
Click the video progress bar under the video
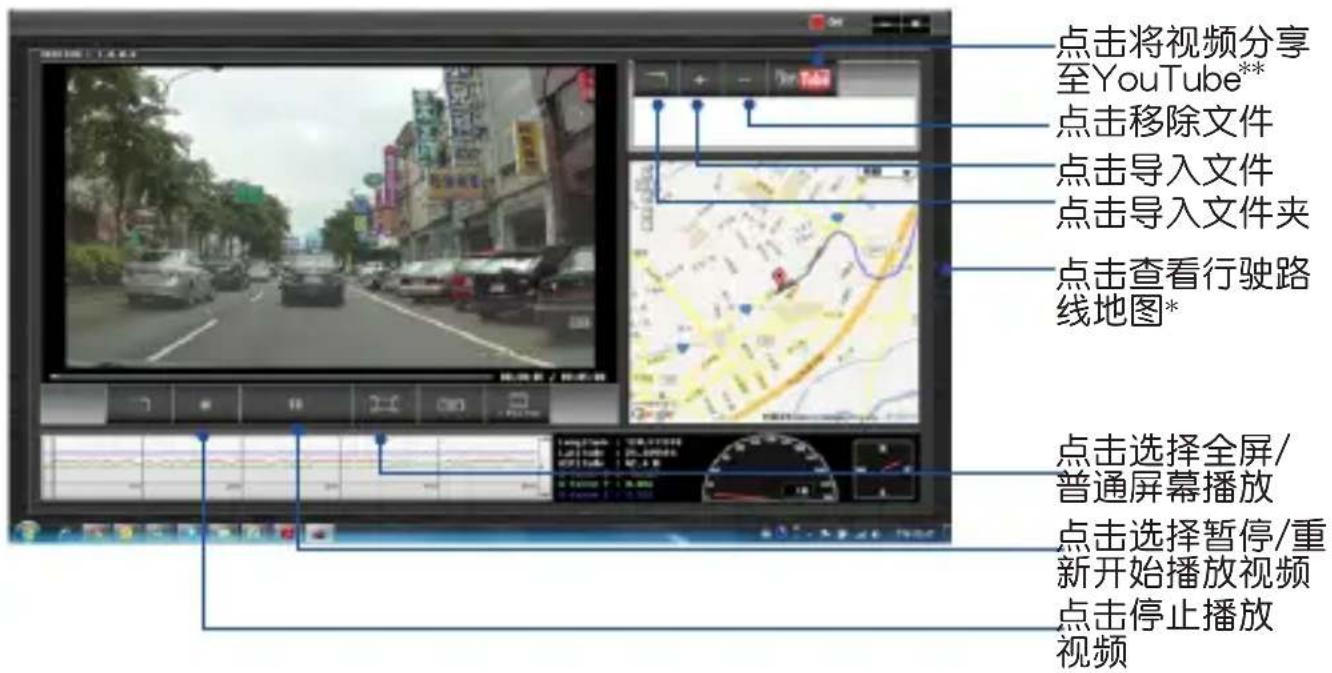270,377
